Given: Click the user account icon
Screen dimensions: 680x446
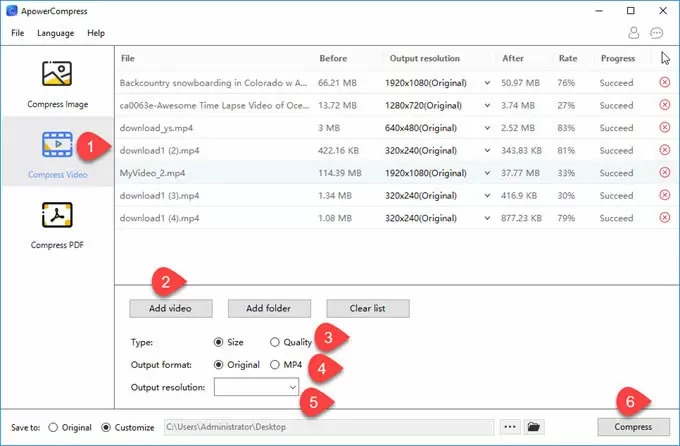Looking at the screenshot, I should tap(634, 33).
